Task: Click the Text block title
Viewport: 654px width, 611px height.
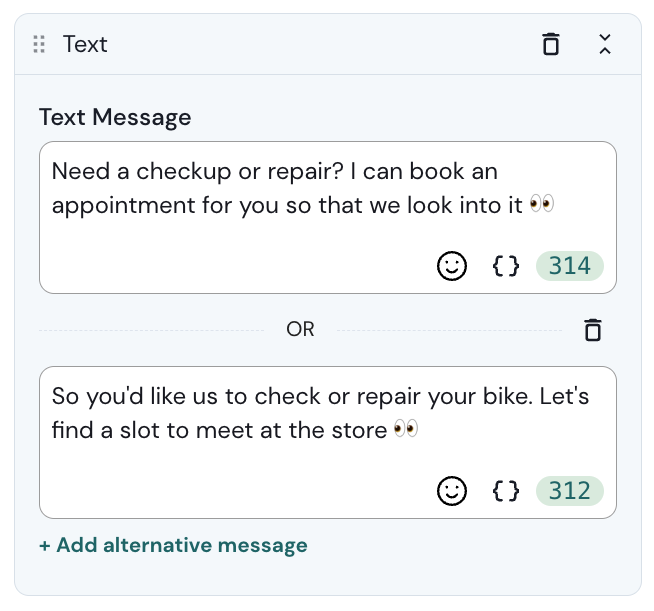Action: click(85, 44)
